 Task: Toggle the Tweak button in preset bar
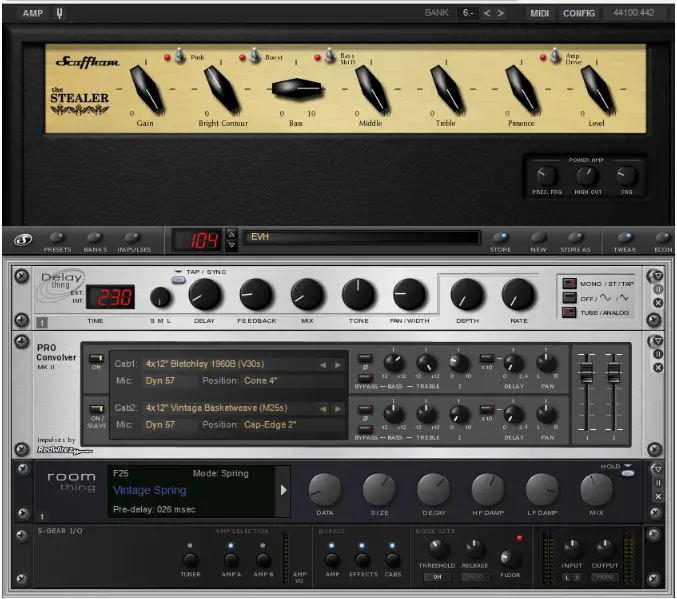pyautogui.click(x=625, y=237)
